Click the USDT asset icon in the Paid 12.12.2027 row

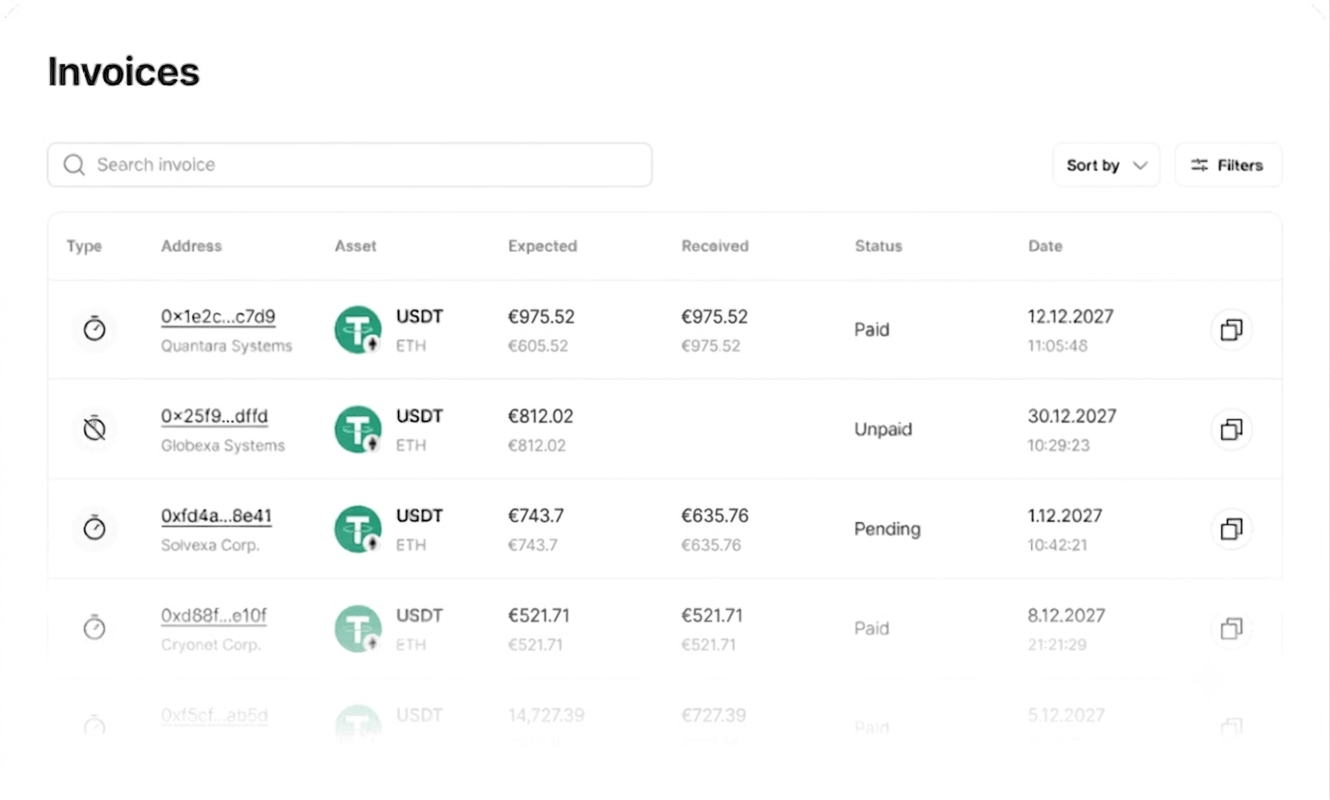(x=358, y=330)
